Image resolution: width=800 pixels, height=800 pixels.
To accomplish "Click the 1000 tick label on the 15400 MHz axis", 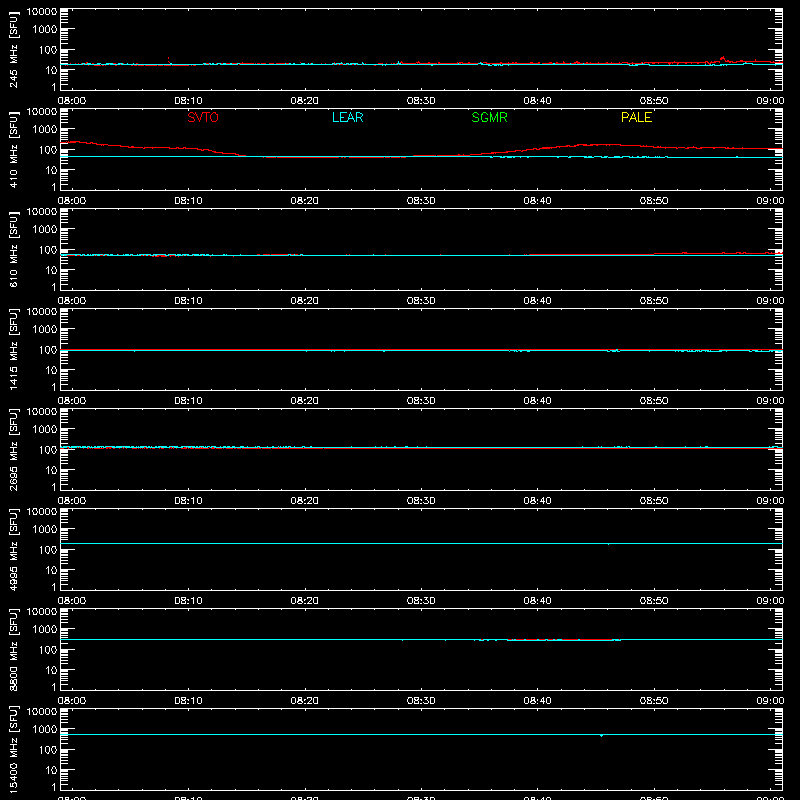I will point(45,730).
